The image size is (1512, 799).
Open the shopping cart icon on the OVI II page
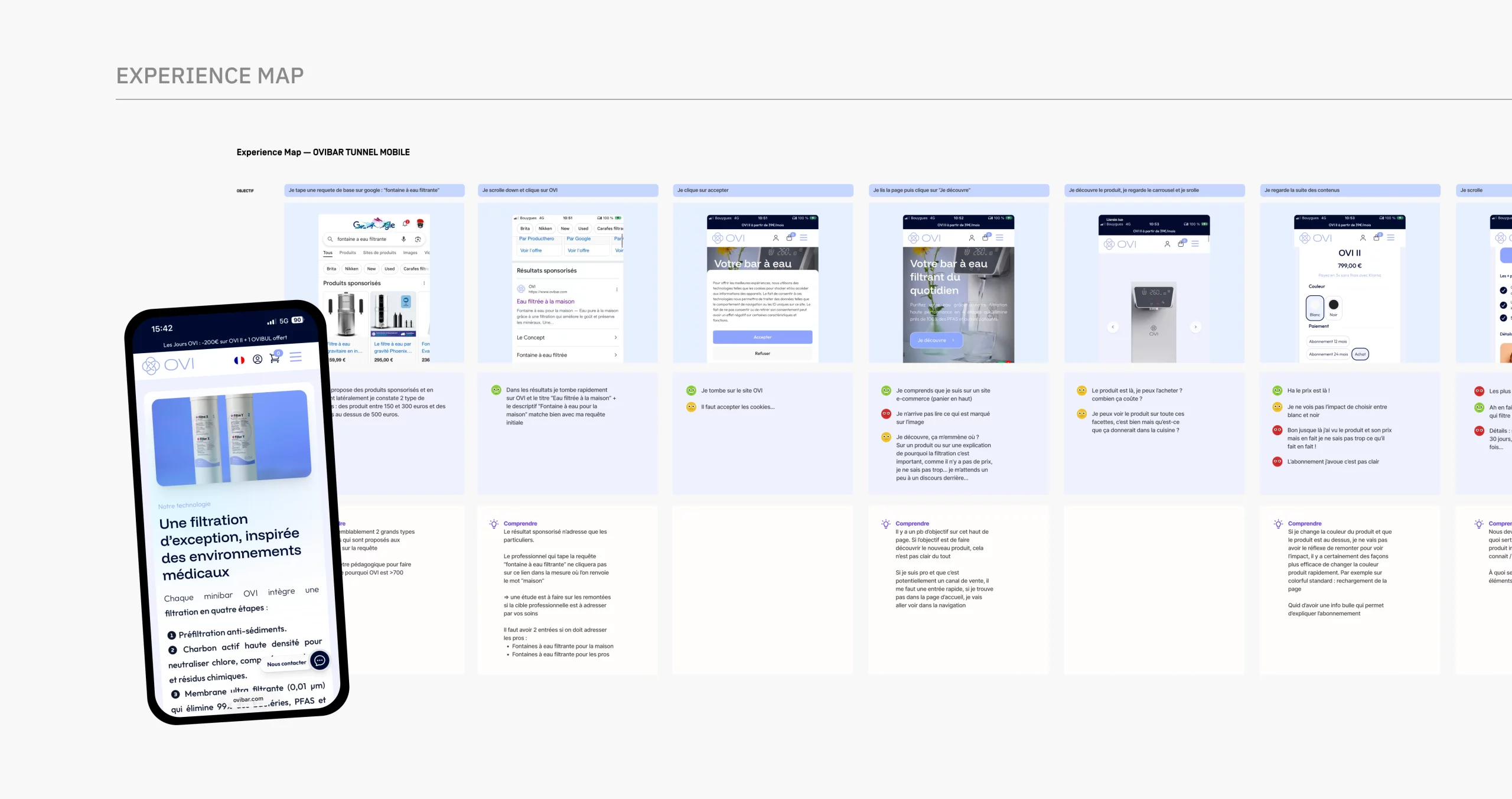pos(1376,237)
